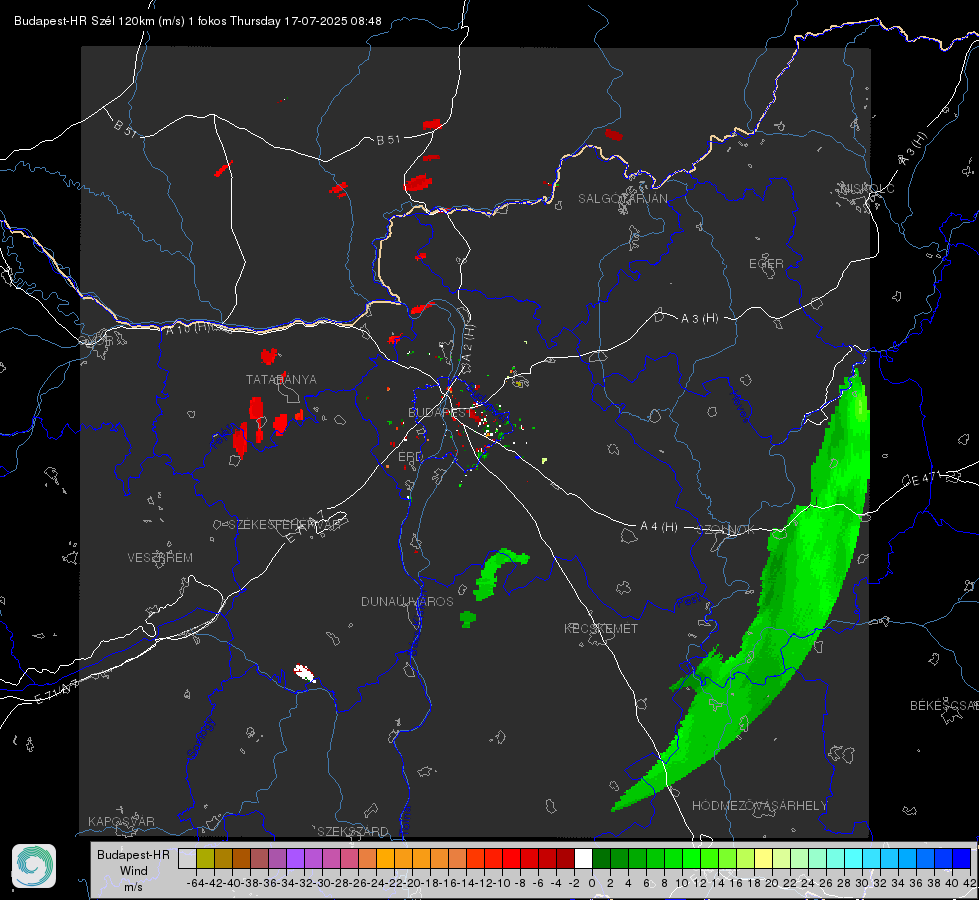Image resolution: width=979 pixels, height=900 pixels.
Task: Select the KECSKEMÉT city label
Action: pos(601,628)
